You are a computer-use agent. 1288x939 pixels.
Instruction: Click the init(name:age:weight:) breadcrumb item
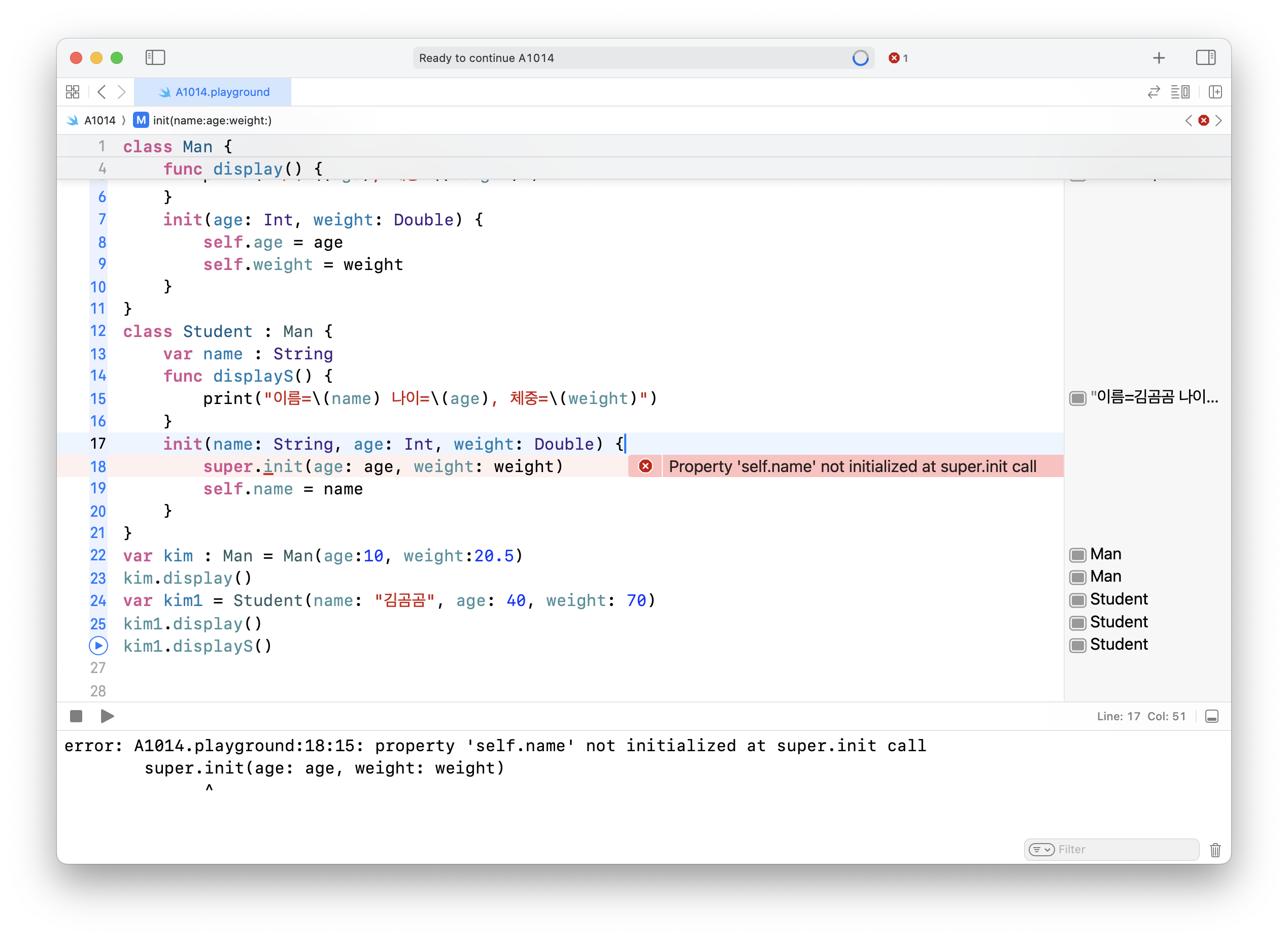tap(212, 120)
